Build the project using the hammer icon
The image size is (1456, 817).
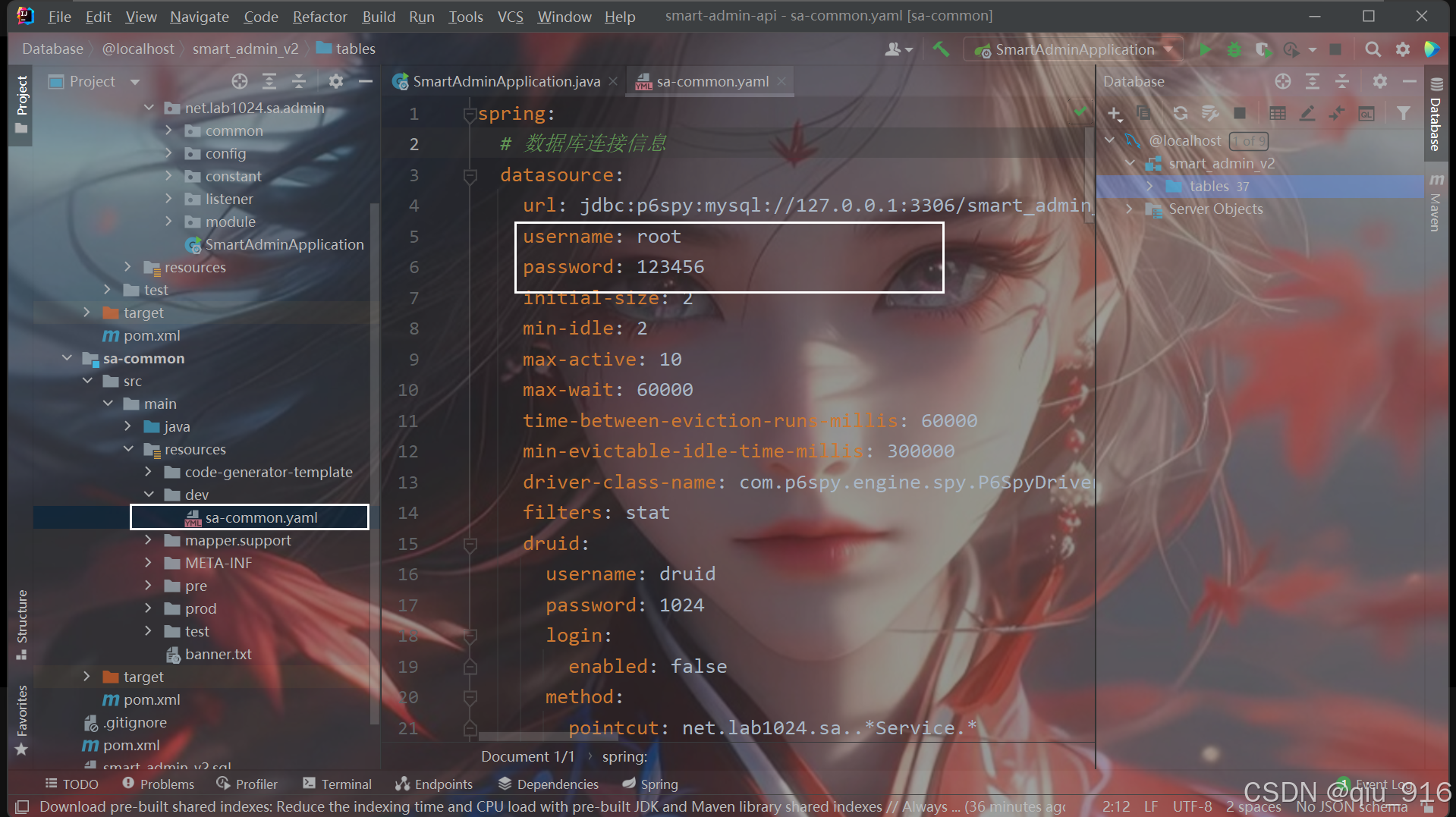click(941, 49)
